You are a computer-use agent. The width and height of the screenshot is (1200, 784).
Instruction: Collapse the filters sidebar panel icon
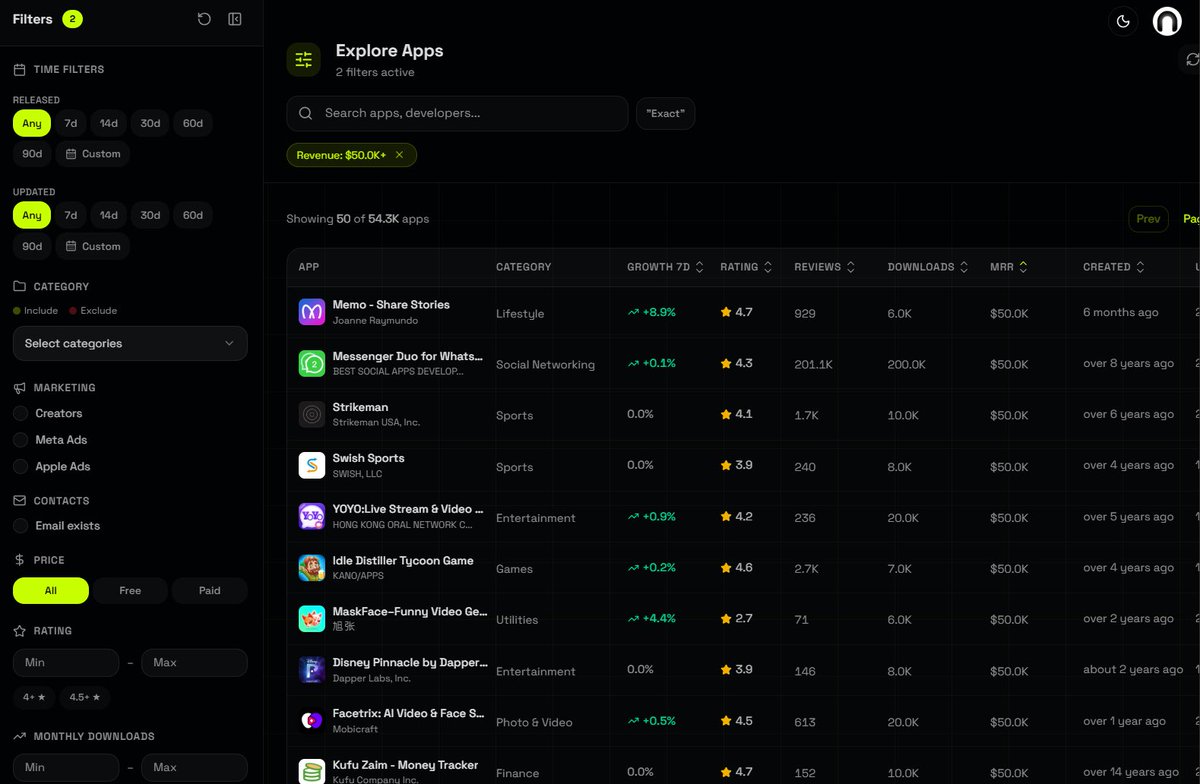tap(235, 19)
